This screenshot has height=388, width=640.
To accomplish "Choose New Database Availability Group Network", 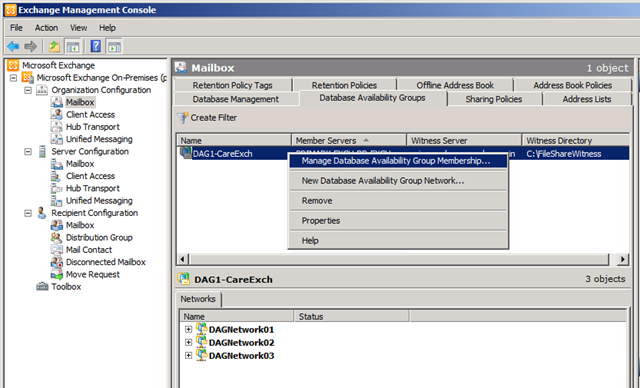I will point(398,181).
